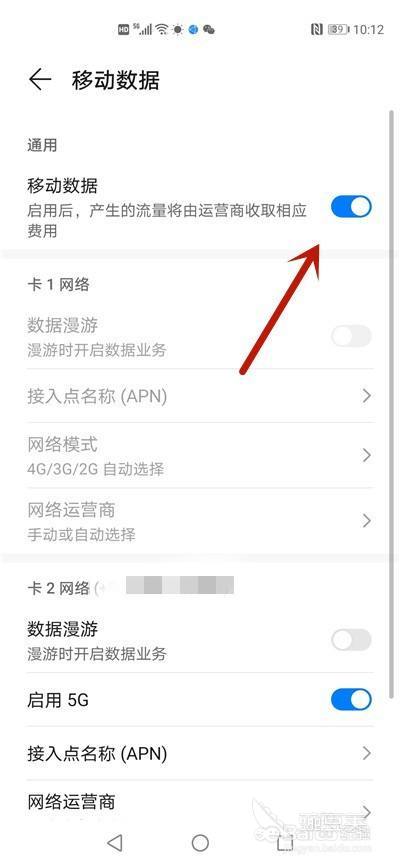Open 卡 2 接入点名称 (APN) entry
This screenshot has width=400, height=866.
200,753
